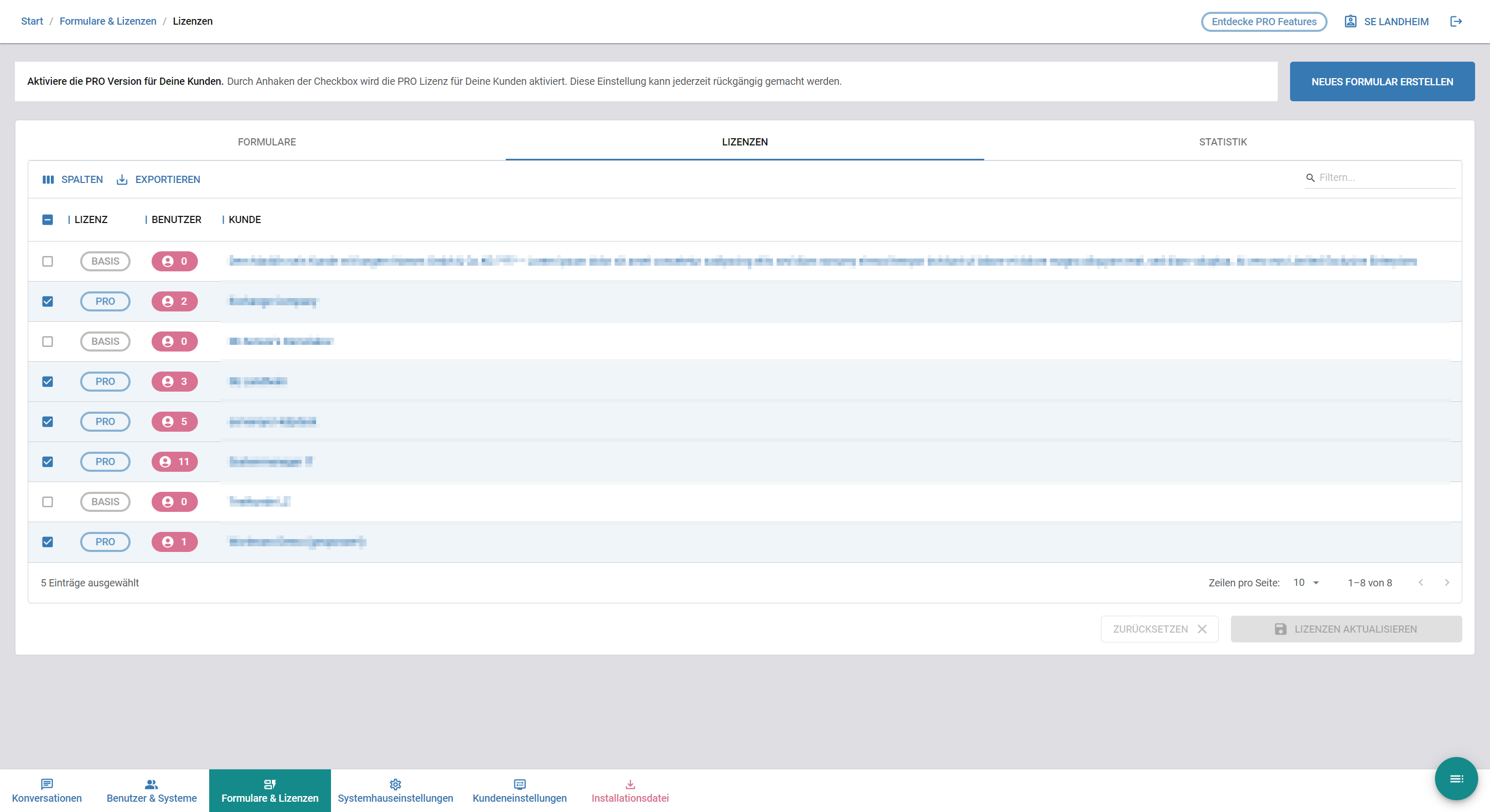Toggle the select-all checkbox in table header
The image size is (1490, 812).
point(47,220)
